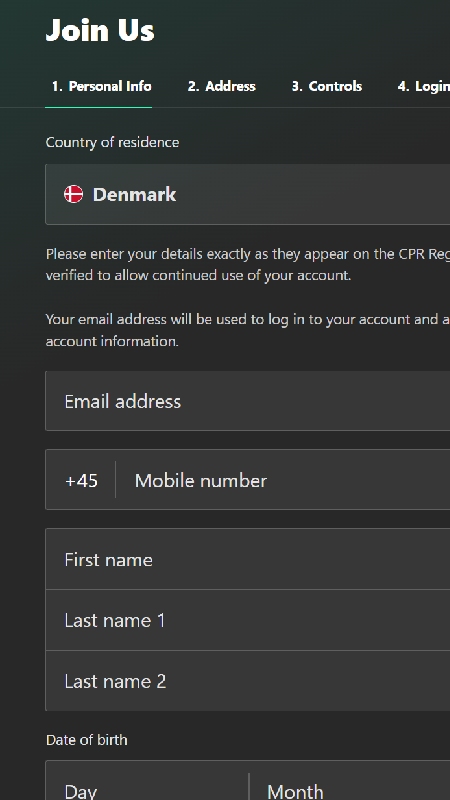Viewport: 450px width, 800px height.
Task: Click the CPR Register details instruction text
Action: pos(248,265)
